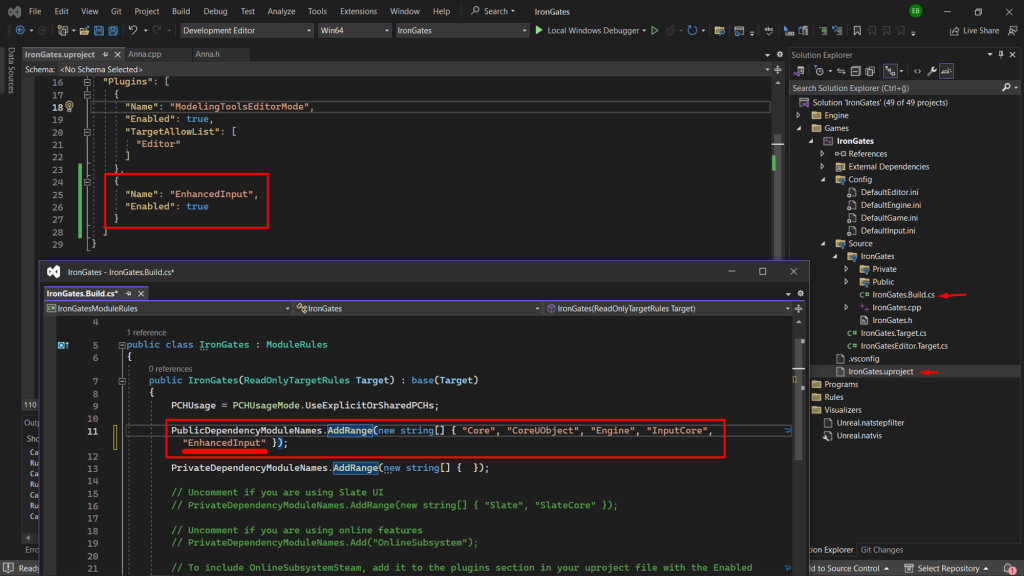Image resolution: width=1024 pixels, height=576 pixels.
Task: Click the green Start Debugging play icon
Action: (539, 30)
